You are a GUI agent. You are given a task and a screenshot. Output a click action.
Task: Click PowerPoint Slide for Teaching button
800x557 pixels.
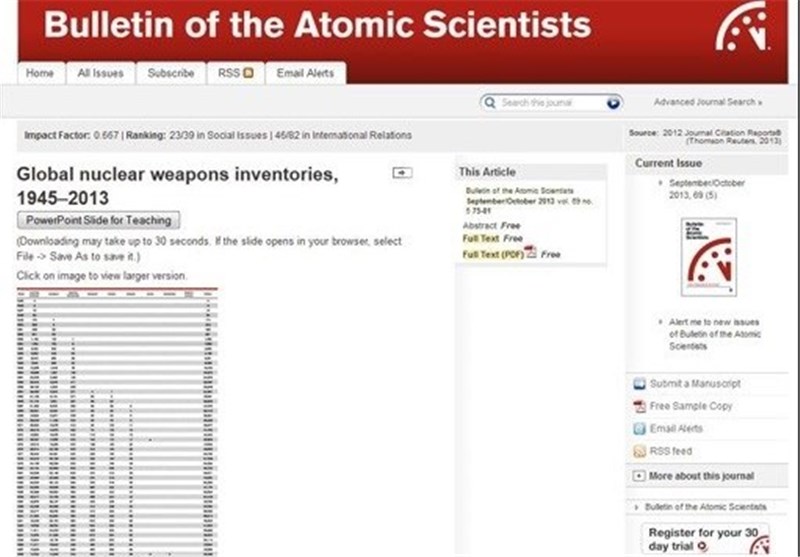[98, 220]
